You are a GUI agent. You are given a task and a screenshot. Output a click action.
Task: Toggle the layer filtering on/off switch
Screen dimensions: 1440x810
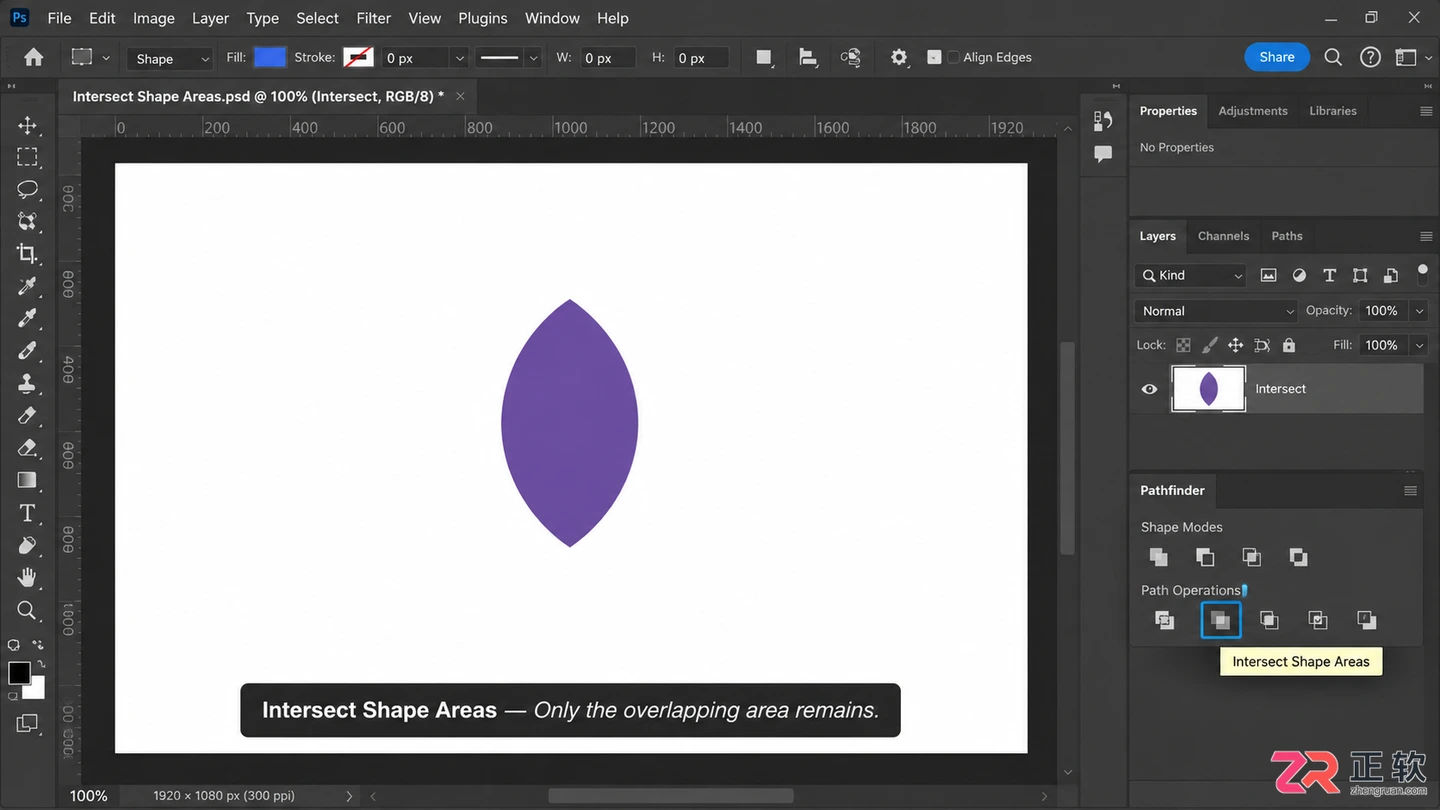(1422, 273)
